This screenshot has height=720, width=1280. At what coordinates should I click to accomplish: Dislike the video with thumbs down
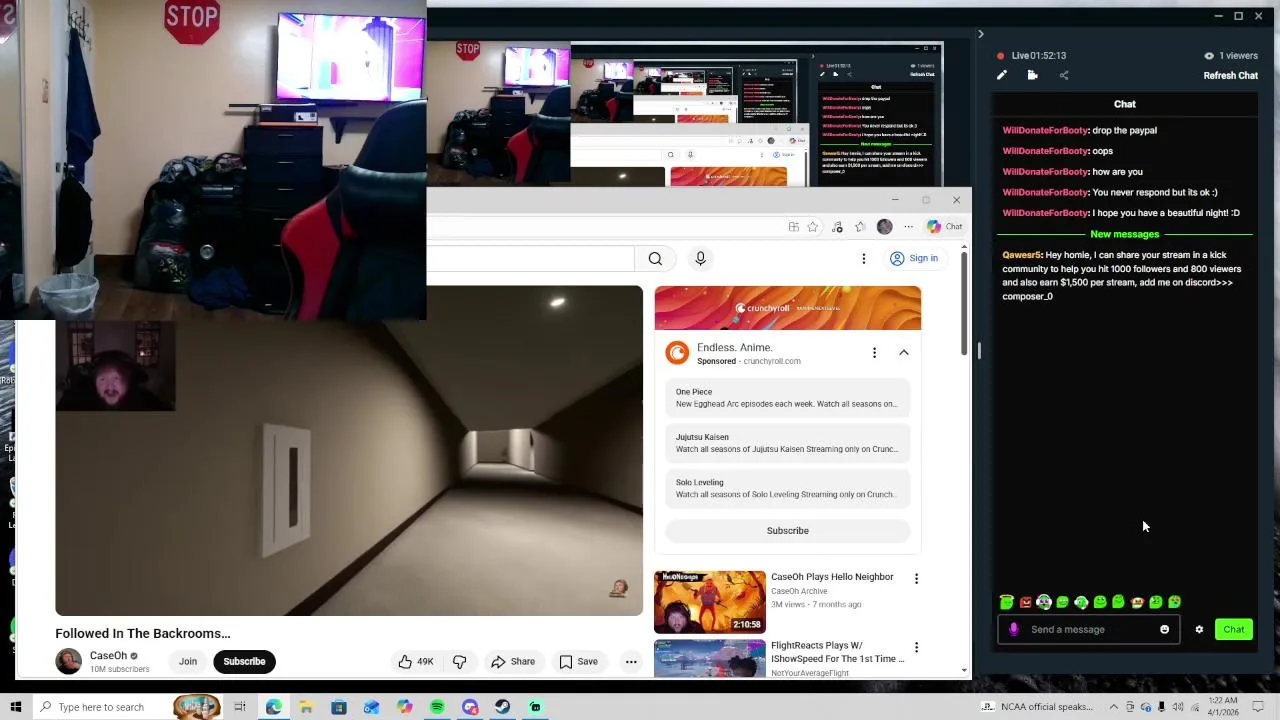(459, 661)
